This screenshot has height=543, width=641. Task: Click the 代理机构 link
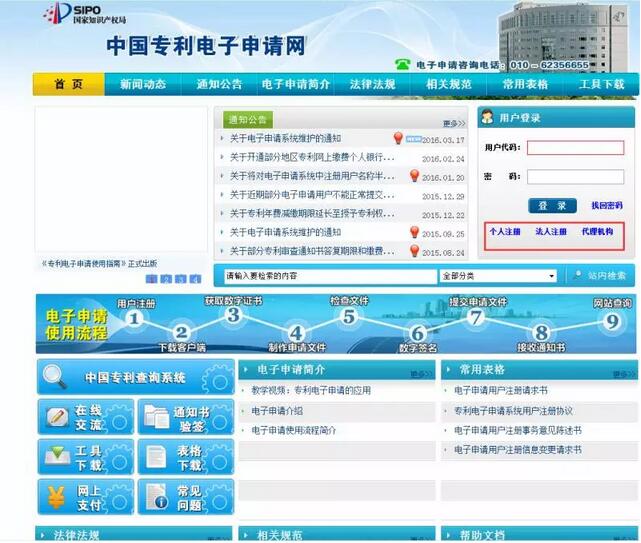pos(597,231)
